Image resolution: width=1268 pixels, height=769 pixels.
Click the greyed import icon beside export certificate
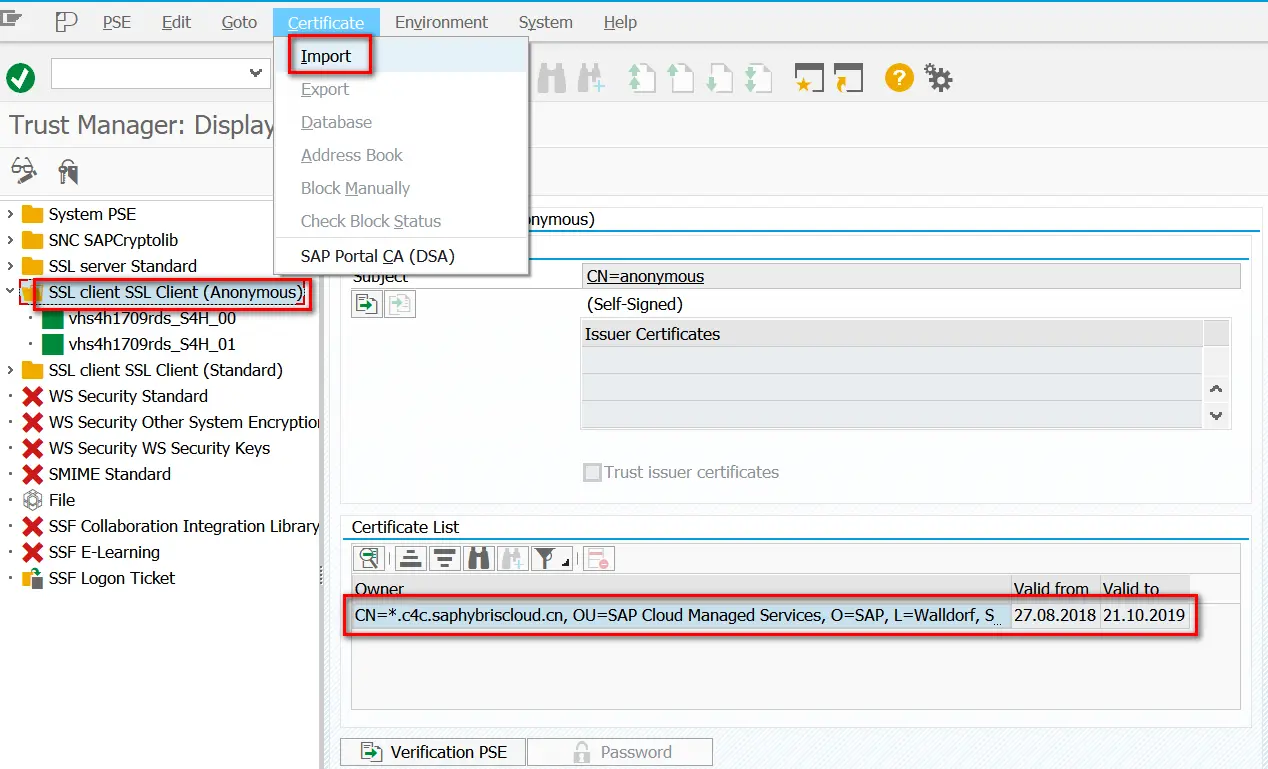pyautogui.click(x=401, y=304)
